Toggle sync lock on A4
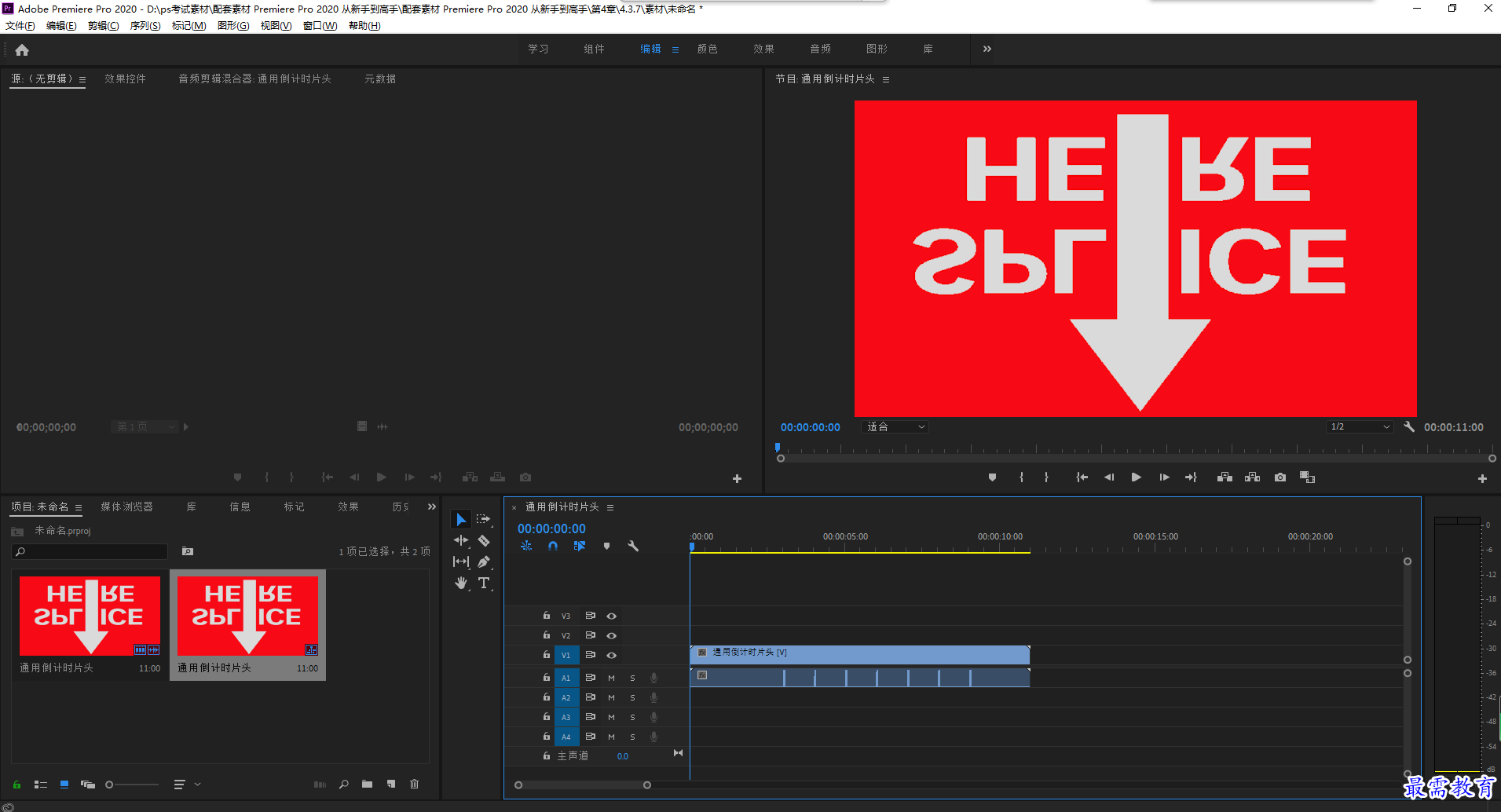Image resolution: width=1501 pixels, height=812 pixels. 590,737
